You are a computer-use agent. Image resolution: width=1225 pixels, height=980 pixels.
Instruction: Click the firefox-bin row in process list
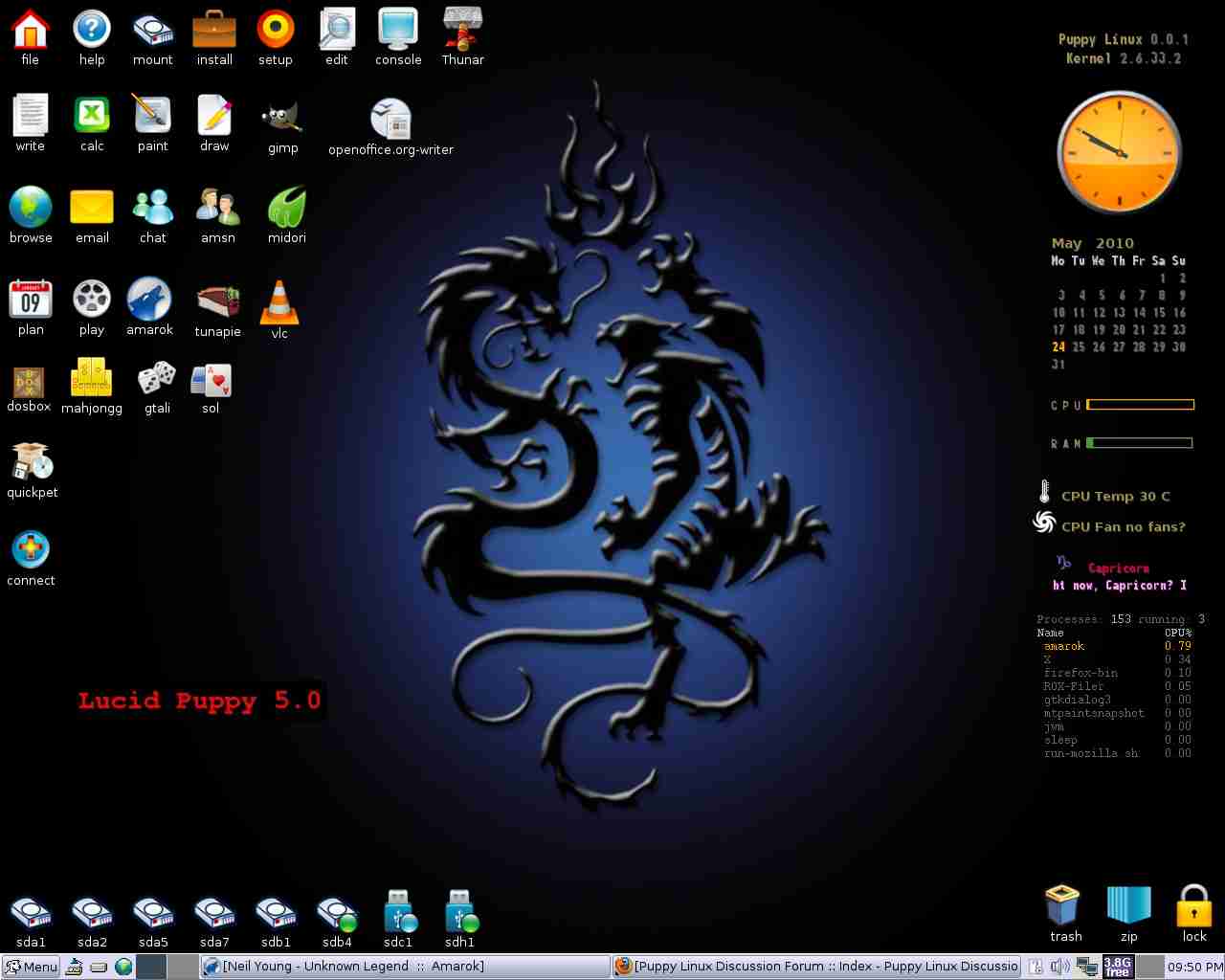[x=1116, y=673]
